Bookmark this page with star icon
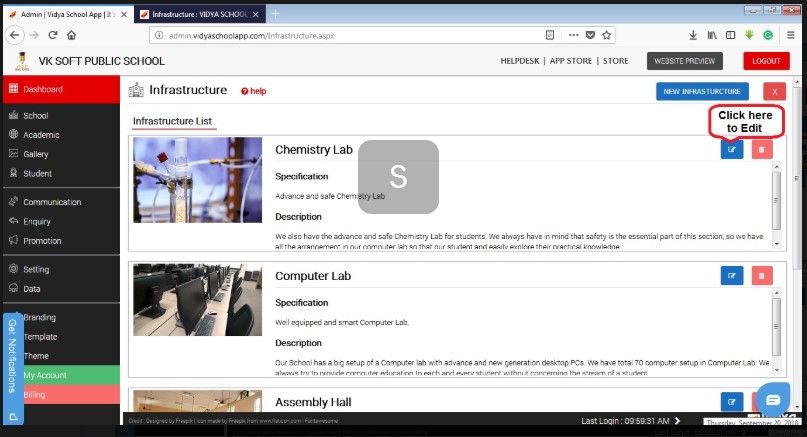807x437 pixels. (607, 35)
